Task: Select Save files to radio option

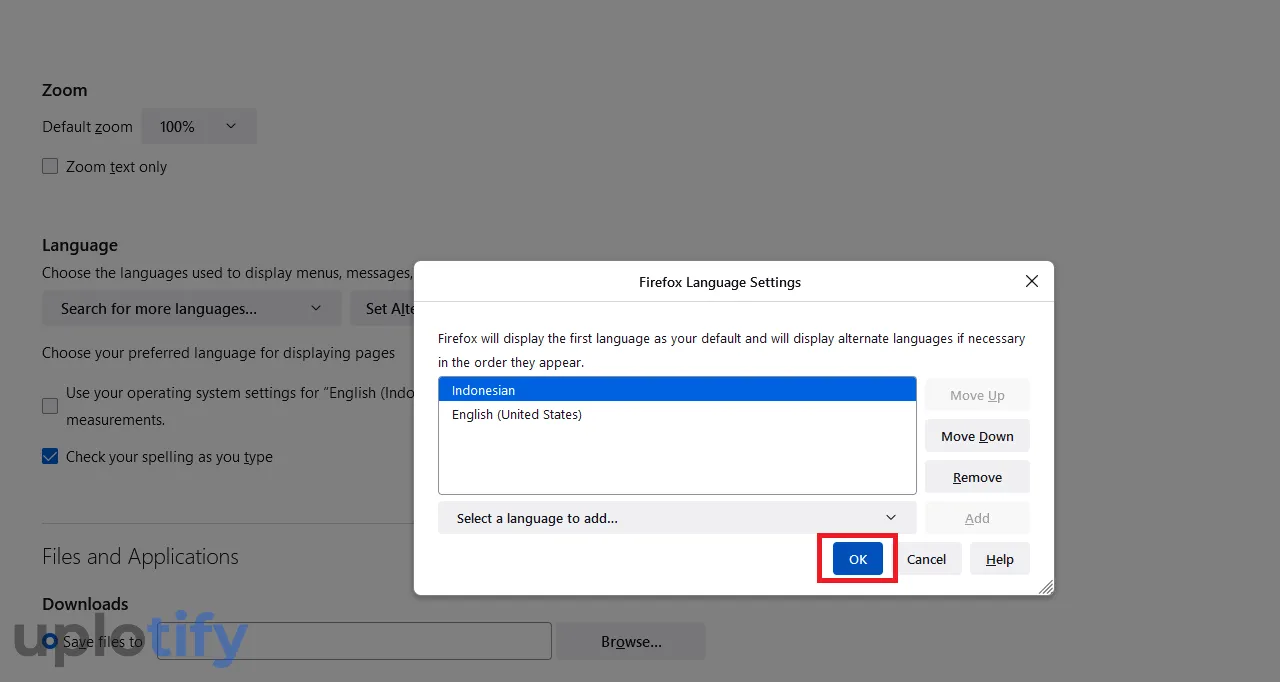Action: click(50, 641)
